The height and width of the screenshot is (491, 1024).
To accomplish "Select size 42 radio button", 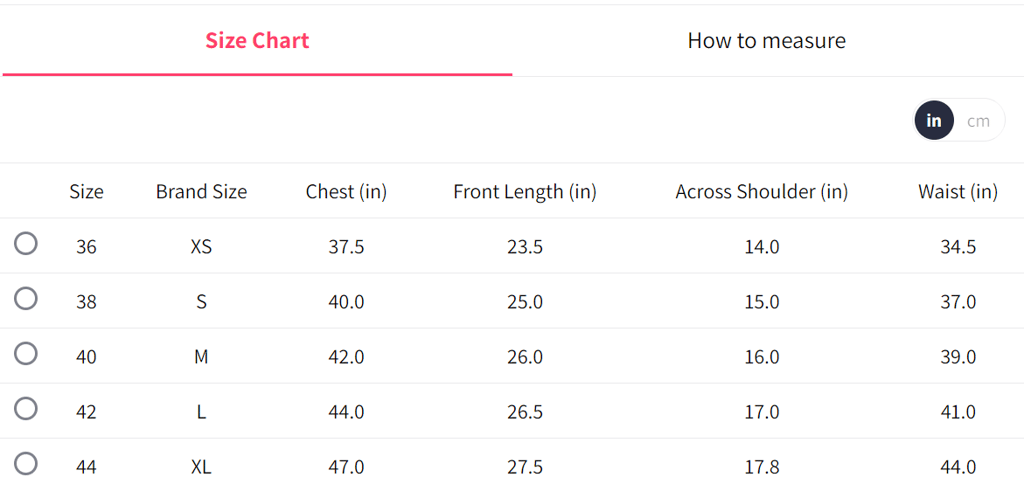I will click(x=26, y=409).
